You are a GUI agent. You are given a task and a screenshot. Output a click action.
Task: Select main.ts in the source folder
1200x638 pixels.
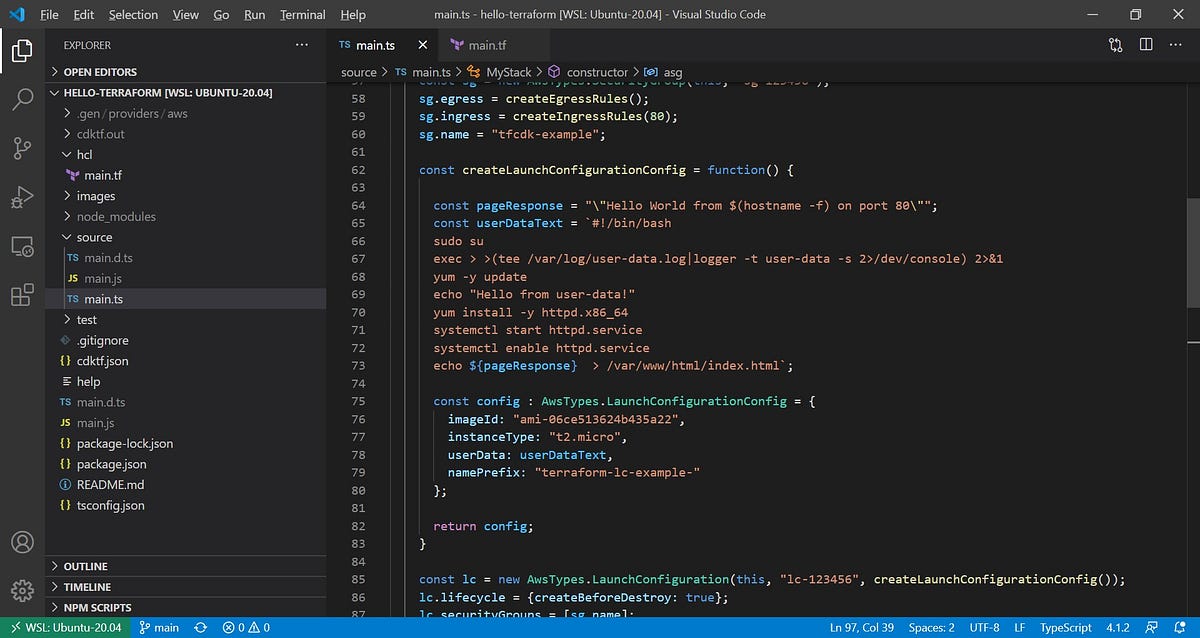point(186,299)
